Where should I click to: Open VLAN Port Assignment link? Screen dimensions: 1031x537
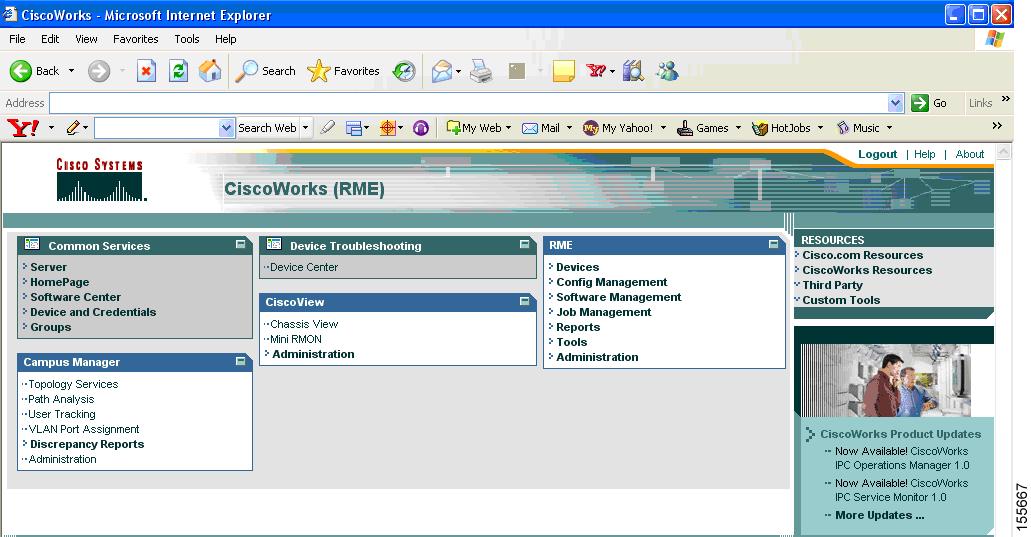[84, 429]
